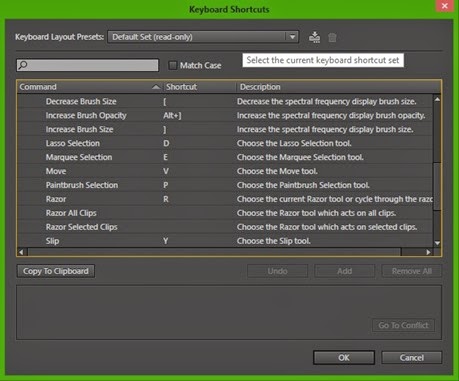Image resolution: width=459 pixels, height=381 pixels.
Task: Click the Shortcut column header
Action: click(199, 87)
